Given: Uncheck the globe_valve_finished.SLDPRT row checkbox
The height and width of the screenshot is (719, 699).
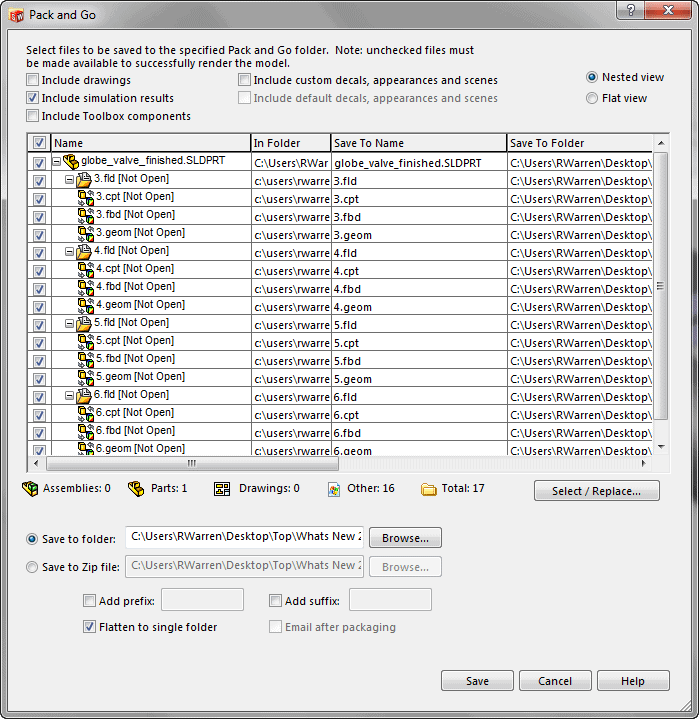Looking at the screenshot, I should (x=39, y=163).
